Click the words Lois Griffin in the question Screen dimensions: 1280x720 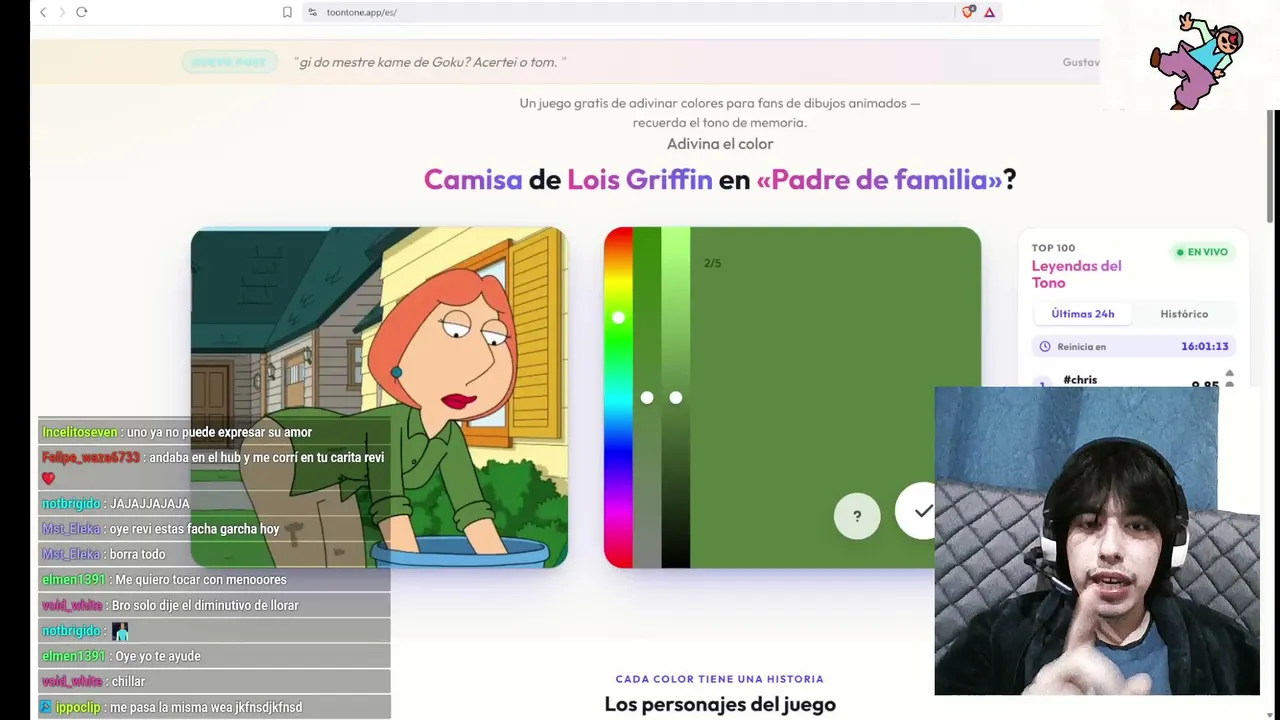point(640,179)
